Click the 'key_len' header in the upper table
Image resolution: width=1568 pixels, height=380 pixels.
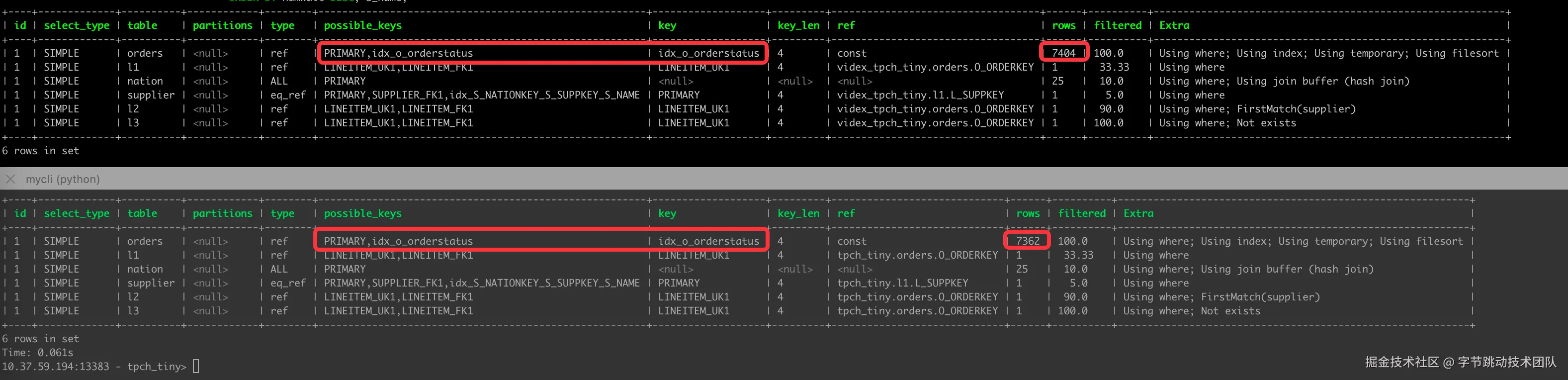point(798,25)
